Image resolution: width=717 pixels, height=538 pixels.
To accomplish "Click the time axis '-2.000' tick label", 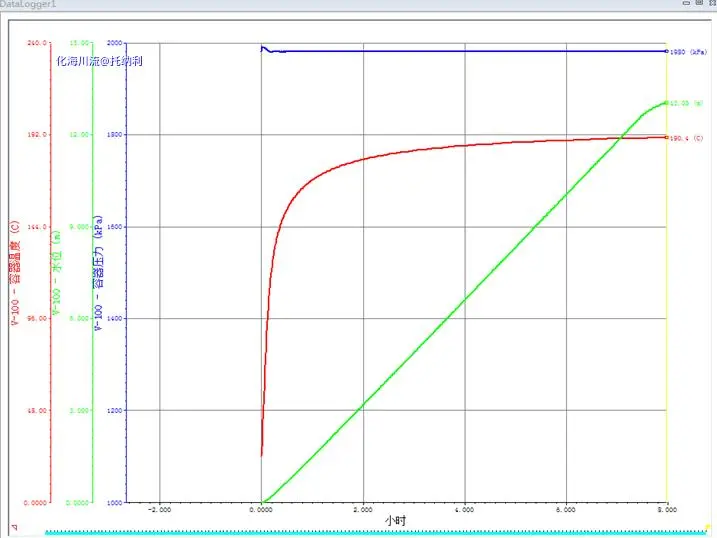I will point(160,510).
